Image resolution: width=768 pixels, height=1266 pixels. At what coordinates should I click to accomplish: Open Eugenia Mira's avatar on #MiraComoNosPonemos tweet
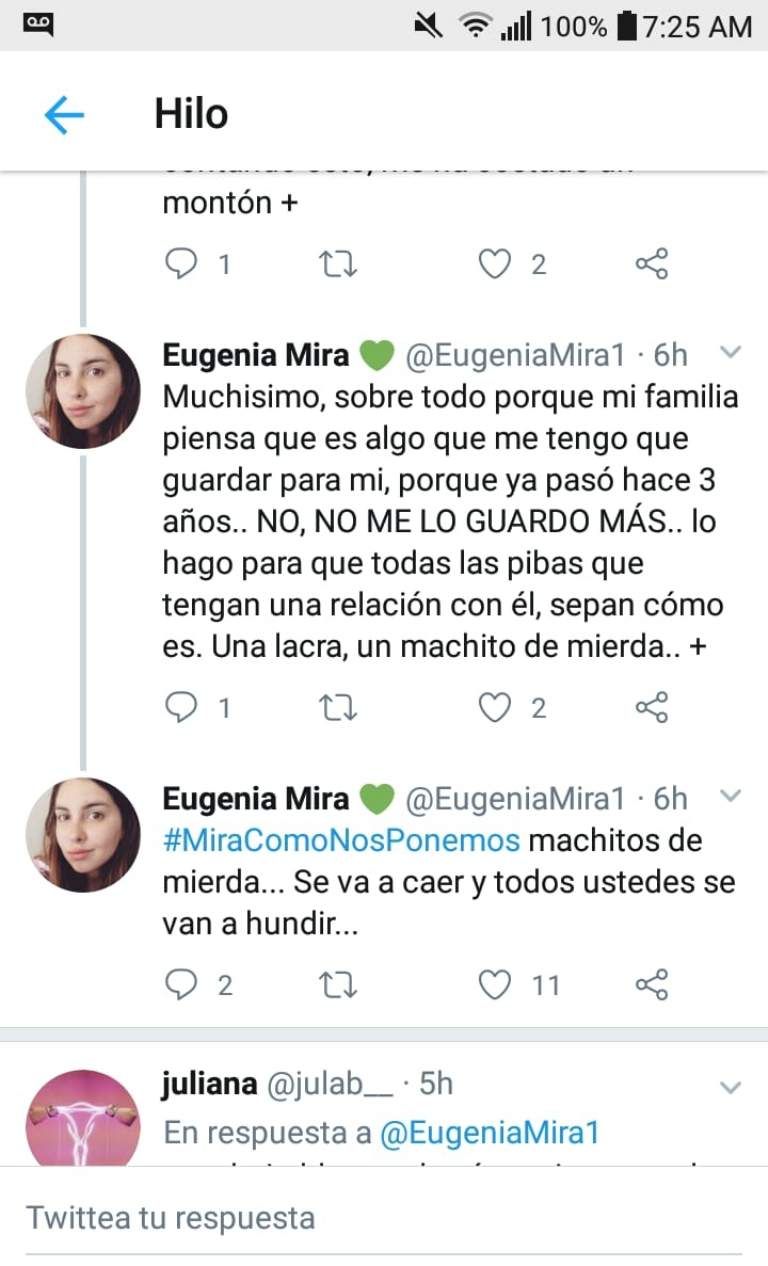83,835
